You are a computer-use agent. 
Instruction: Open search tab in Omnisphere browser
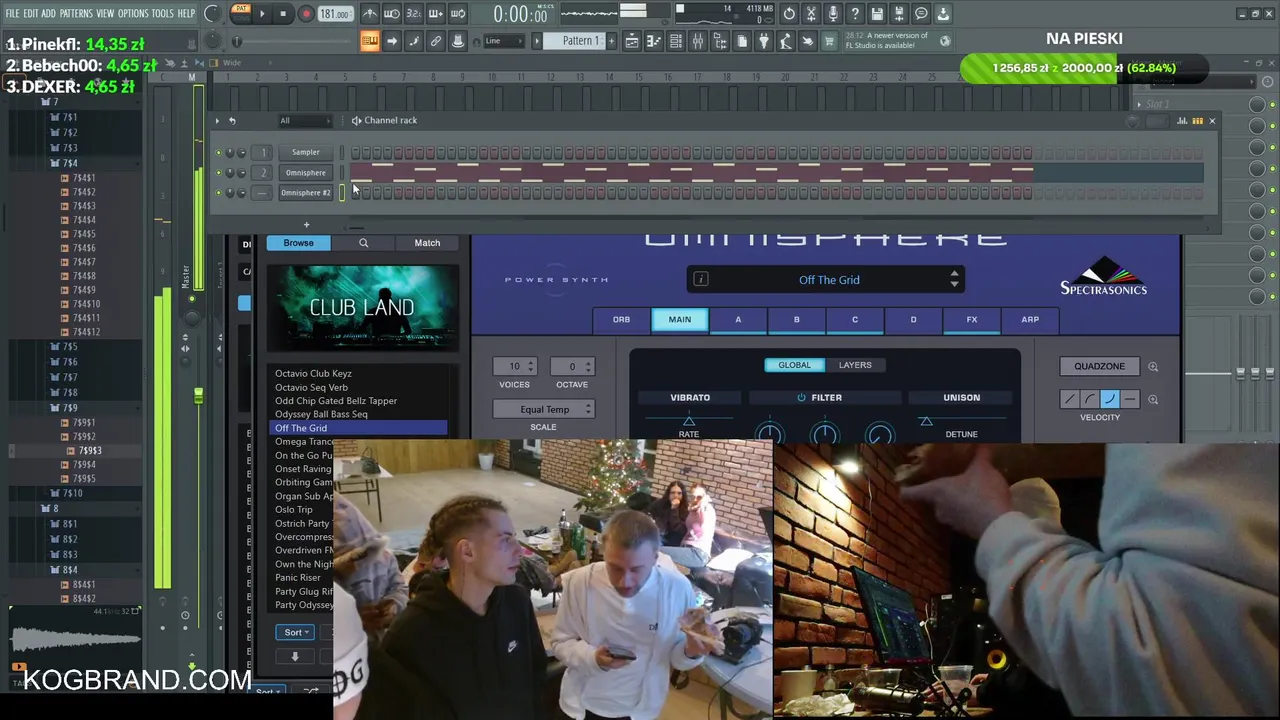363,243
